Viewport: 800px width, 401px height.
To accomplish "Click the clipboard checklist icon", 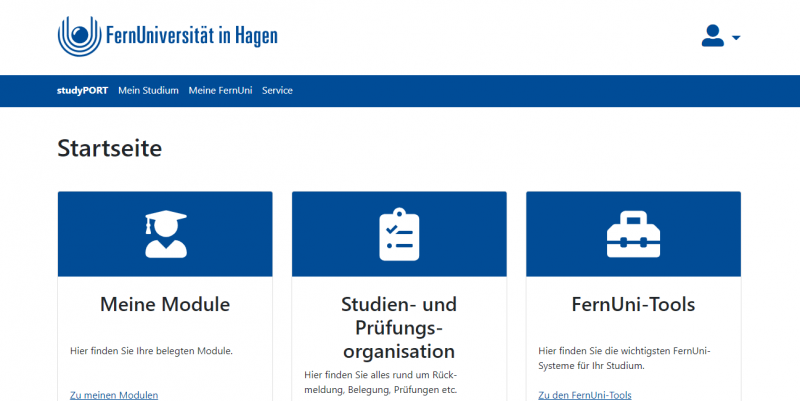I will 399,234.
